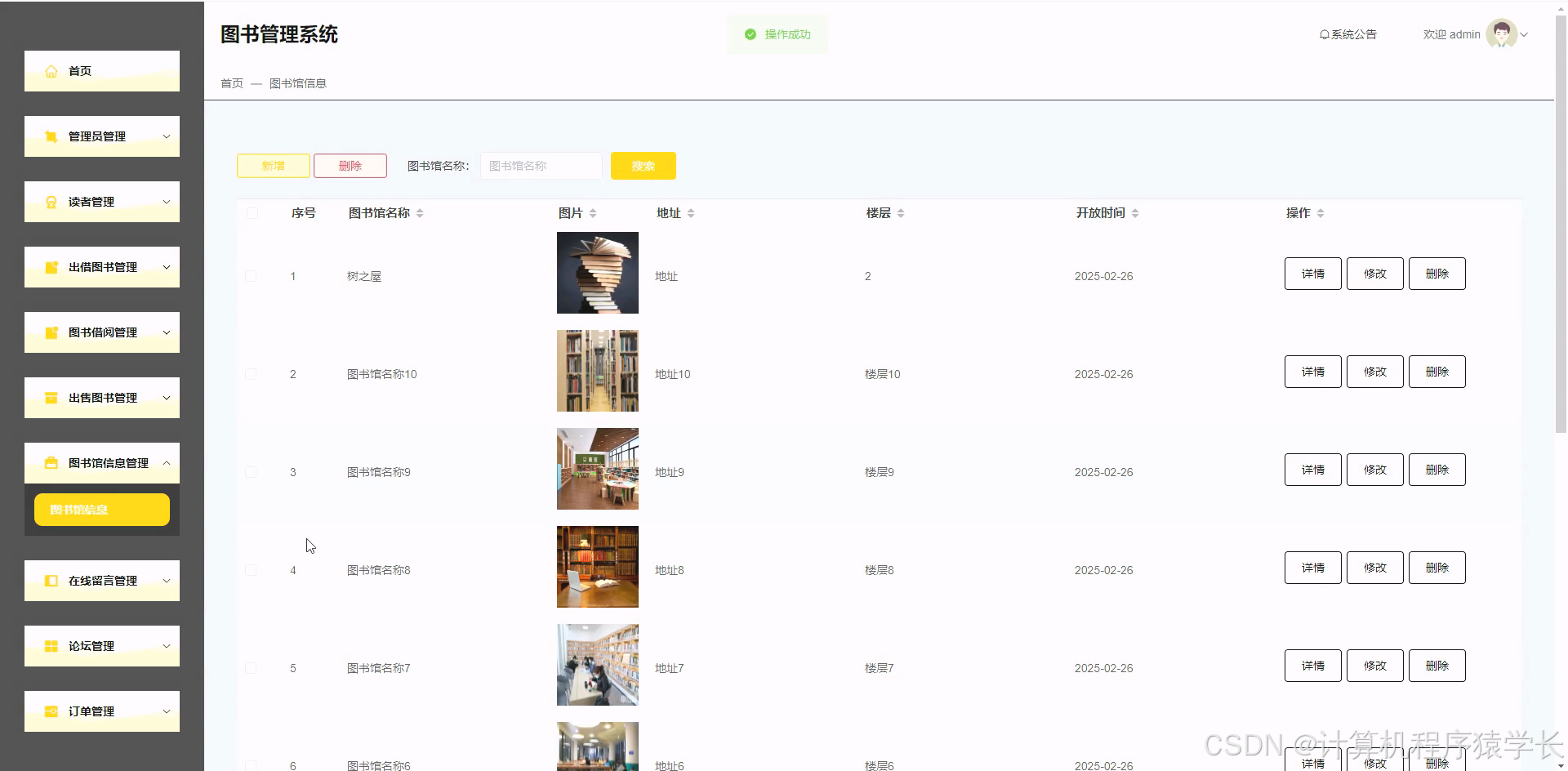The width and height of the screenshot is (1568, 771).
Task: Click the 图书馆名称 search input field
Action: pos(541,165)
